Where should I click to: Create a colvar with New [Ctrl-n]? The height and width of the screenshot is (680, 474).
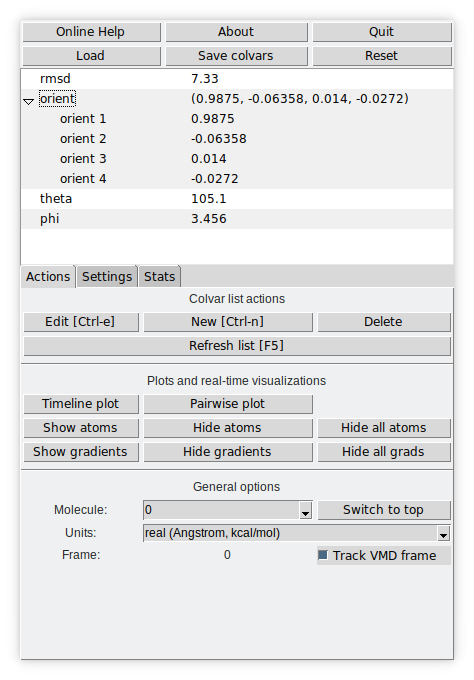tap(228, 322)
